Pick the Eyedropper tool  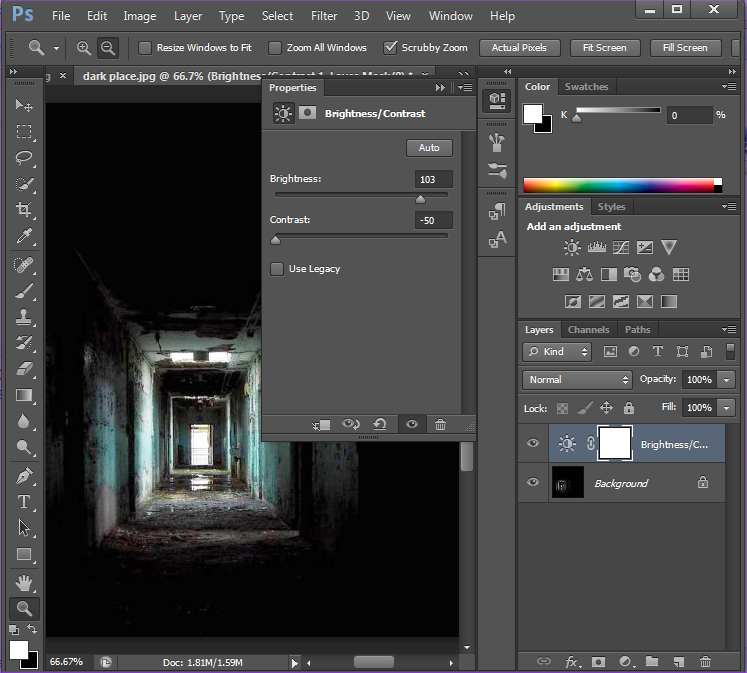click(24, 236)
